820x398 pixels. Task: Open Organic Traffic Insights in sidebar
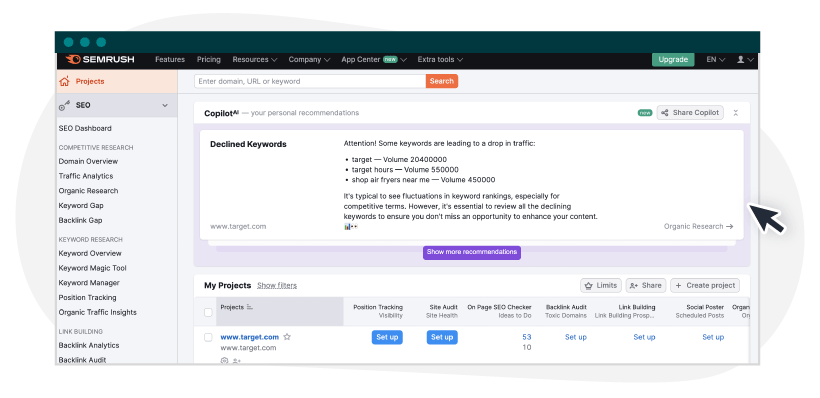[97, 312]
